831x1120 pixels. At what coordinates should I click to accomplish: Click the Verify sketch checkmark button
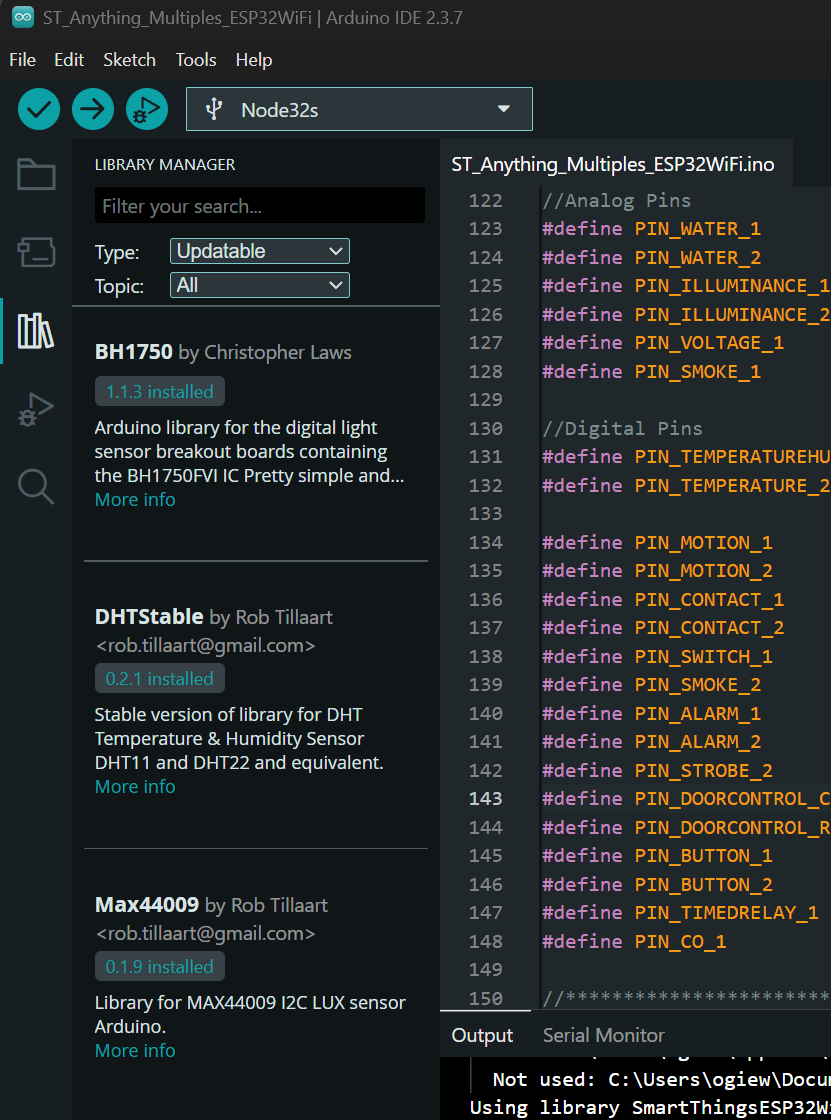(x=39, y=109)
